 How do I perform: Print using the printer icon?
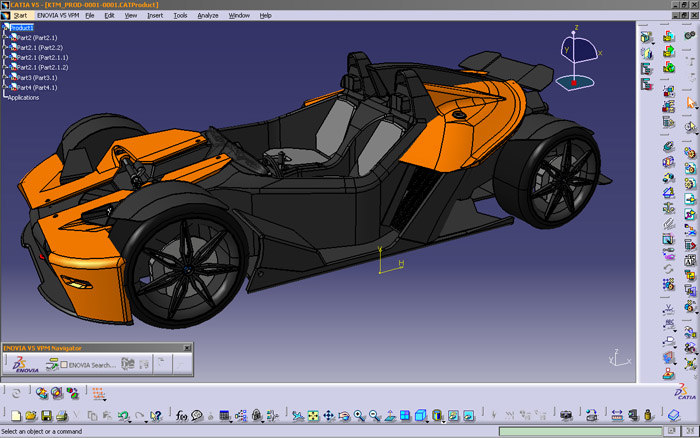[x=62, y=416]
